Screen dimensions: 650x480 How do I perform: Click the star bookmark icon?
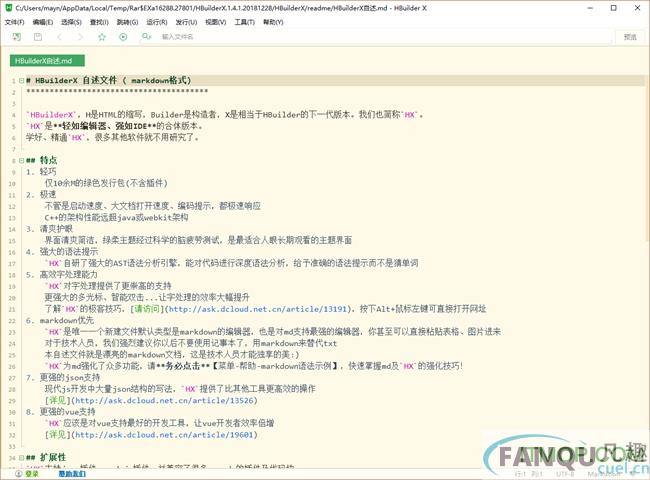102,37
